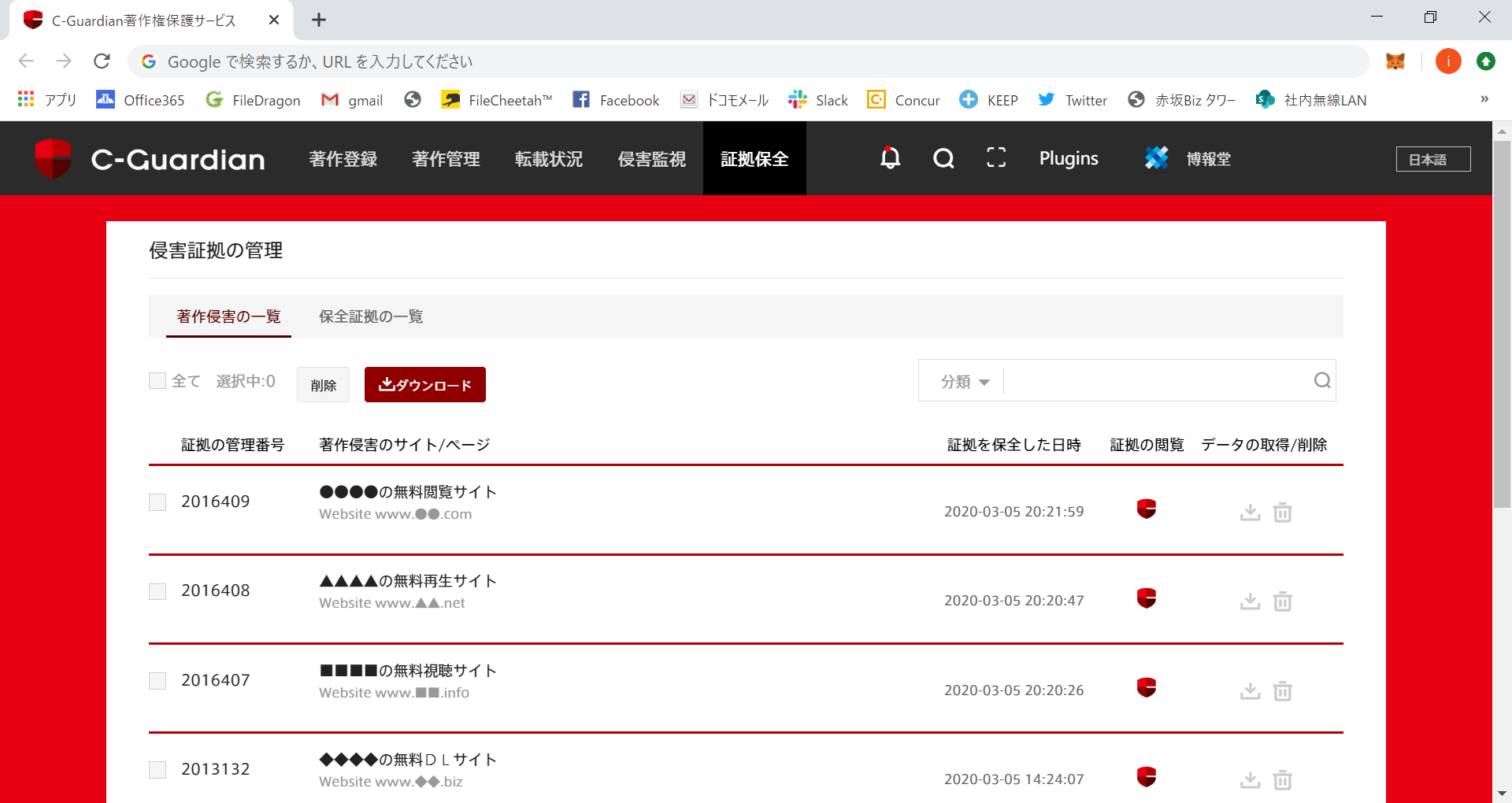The image size is (1512, 803).
Task: Download data for record 2016408
Action: (x=1250, y=601)
